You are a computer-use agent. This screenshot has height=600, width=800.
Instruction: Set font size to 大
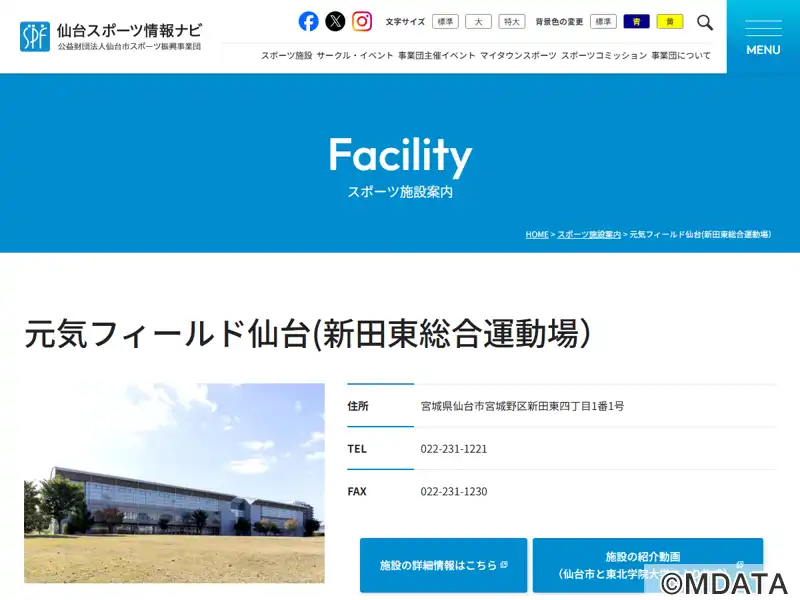pos(479,21)
